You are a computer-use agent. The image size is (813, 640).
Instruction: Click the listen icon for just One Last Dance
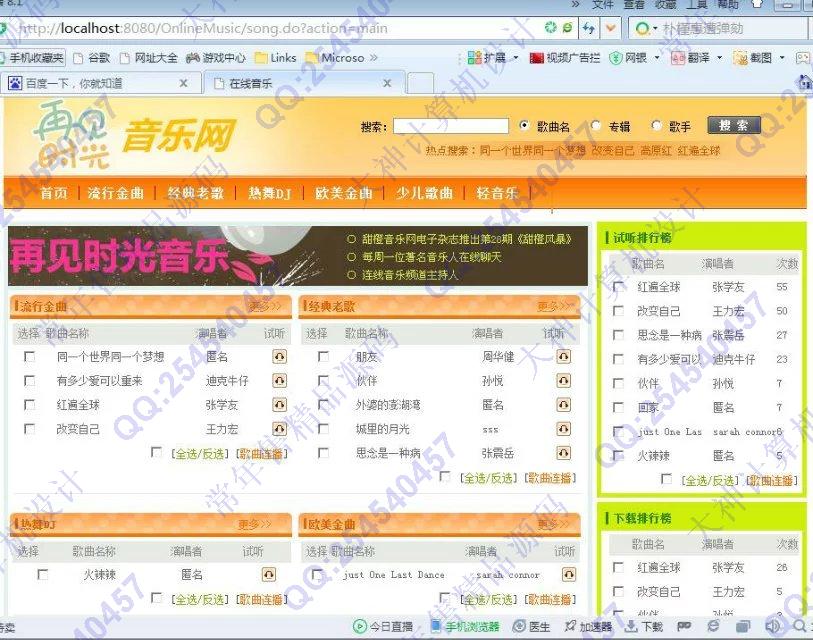(569, 574)
